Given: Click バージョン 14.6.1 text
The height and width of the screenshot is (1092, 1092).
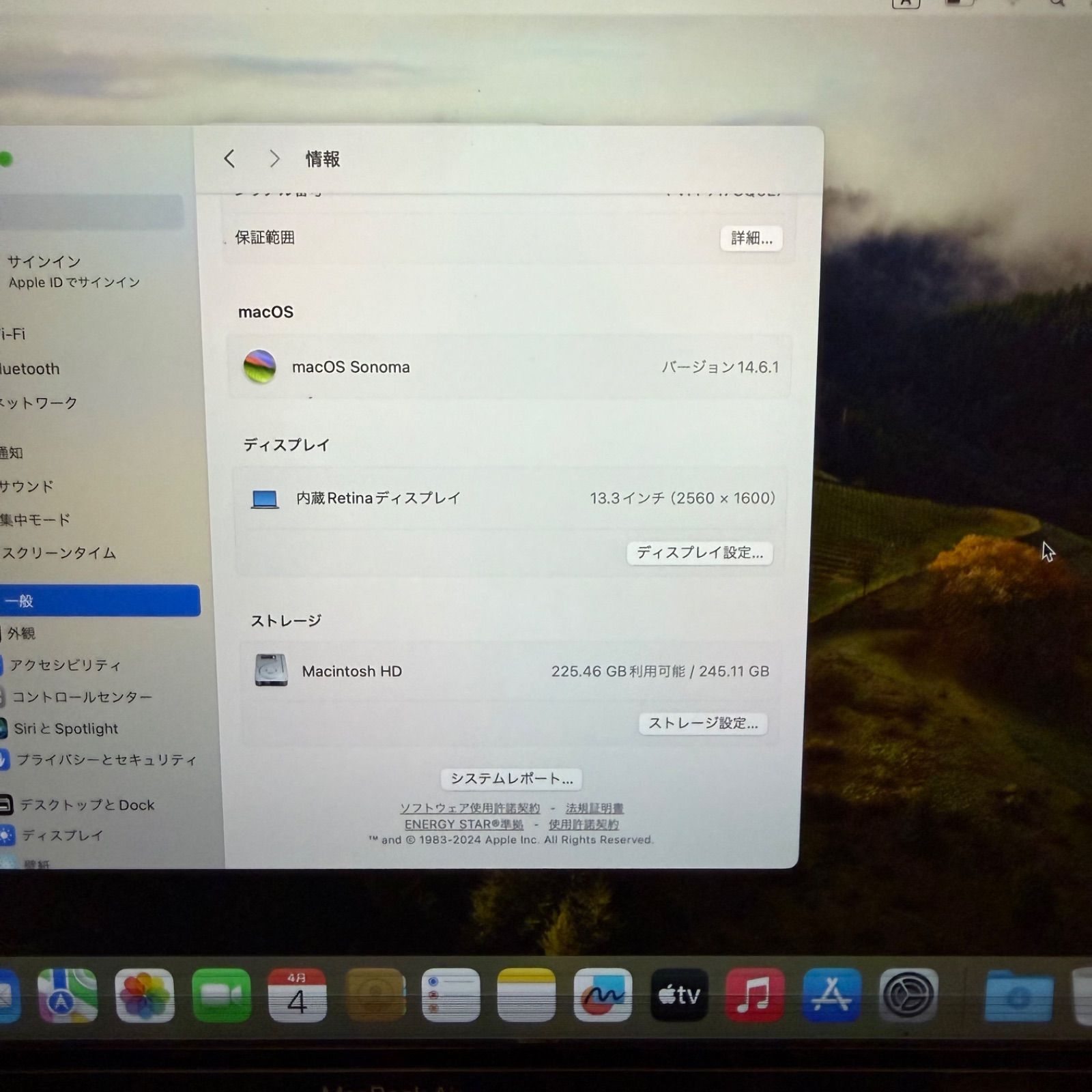Looking at the screenshot, I should 720,367.
